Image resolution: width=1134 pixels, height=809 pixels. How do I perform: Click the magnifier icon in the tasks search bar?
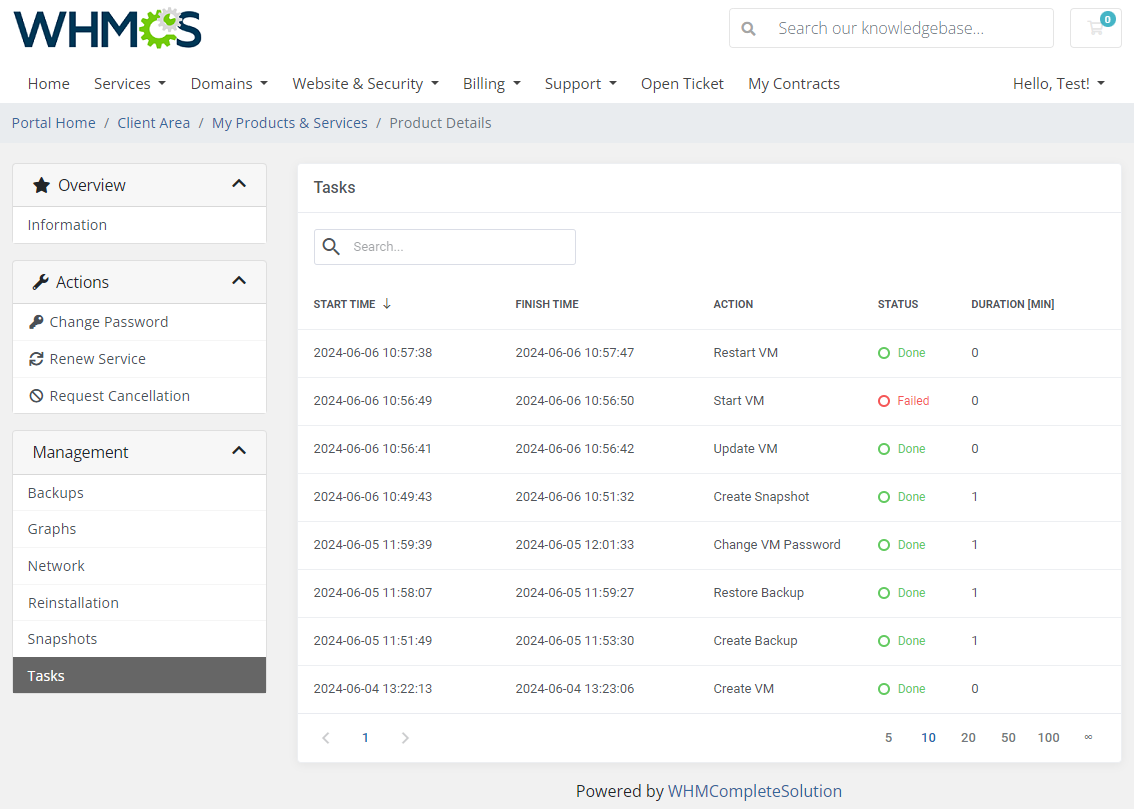(331, 246)
